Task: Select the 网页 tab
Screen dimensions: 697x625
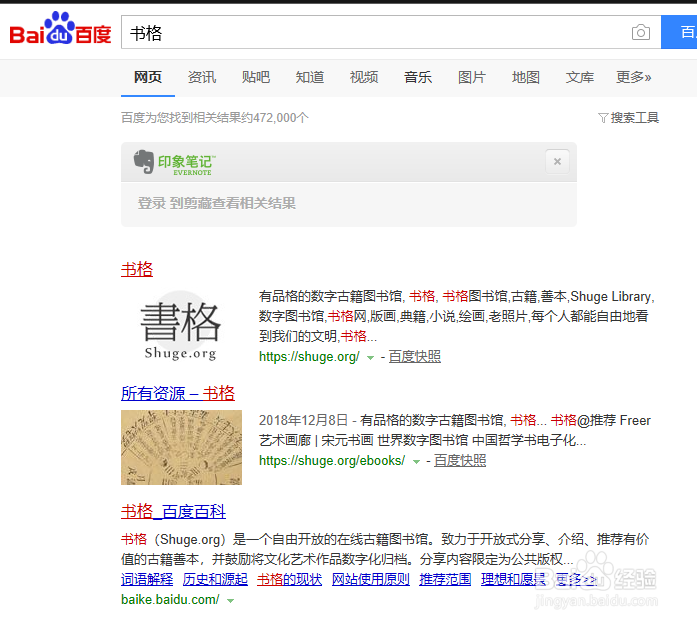Action: [x=148, y=77]
